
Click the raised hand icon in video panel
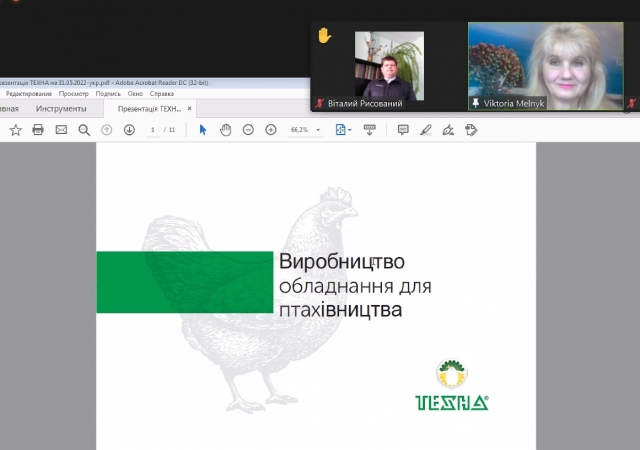tap(324, 36)
